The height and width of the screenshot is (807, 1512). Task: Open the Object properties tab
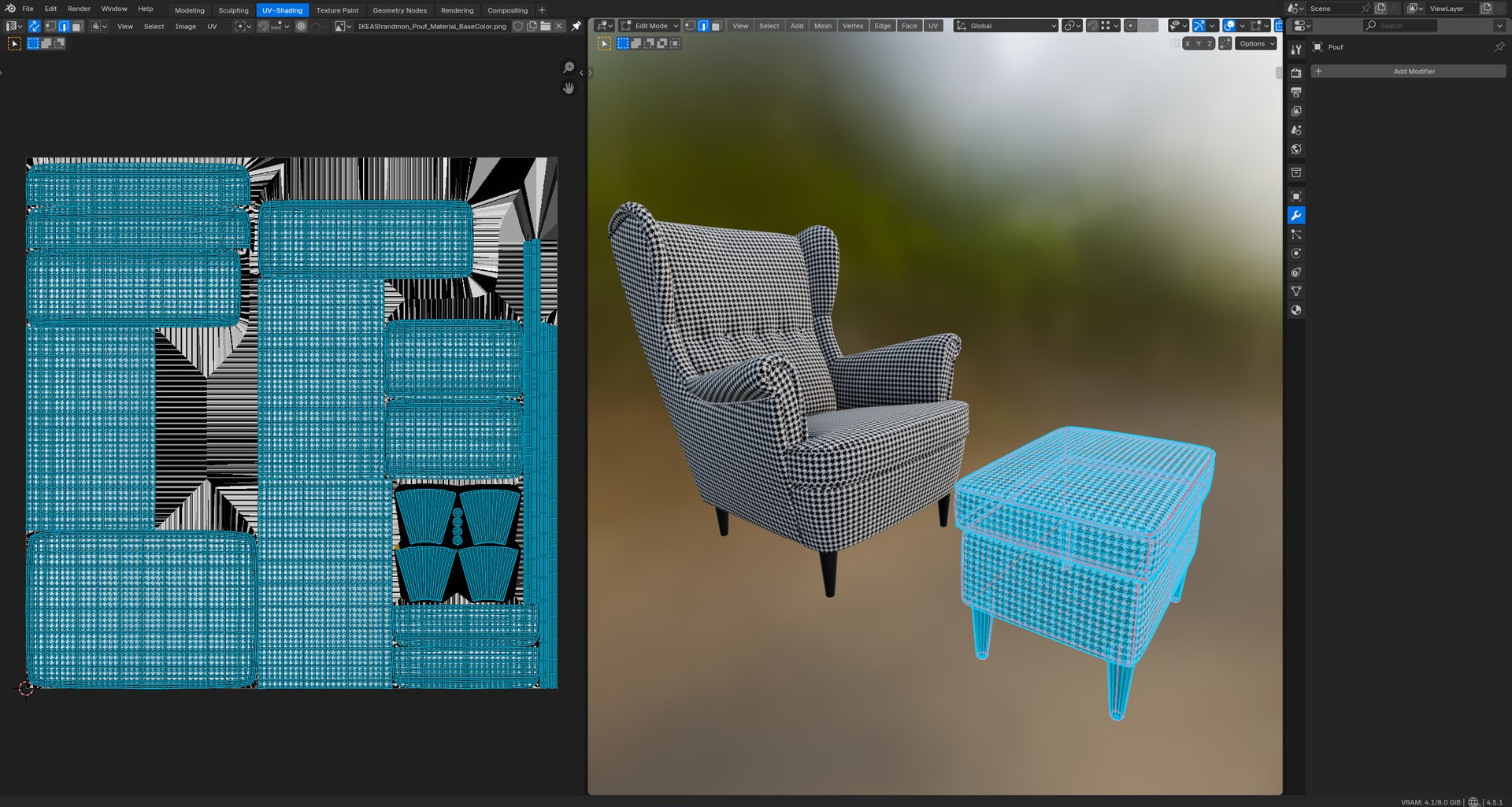point(1296,196)
